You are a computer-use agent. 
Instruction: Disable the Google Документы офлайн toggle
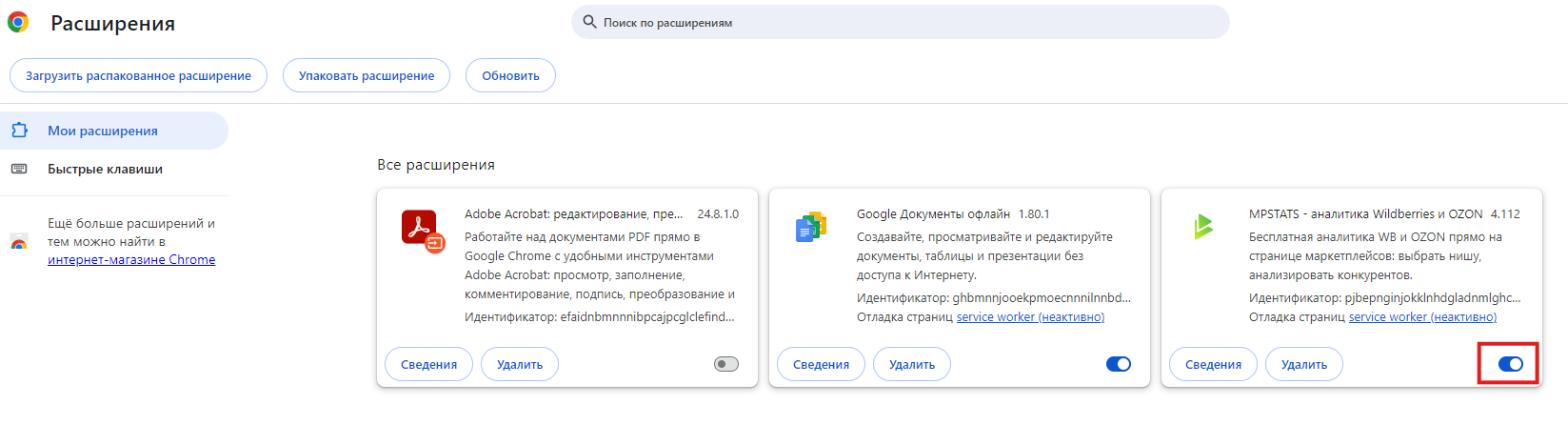1119,364
